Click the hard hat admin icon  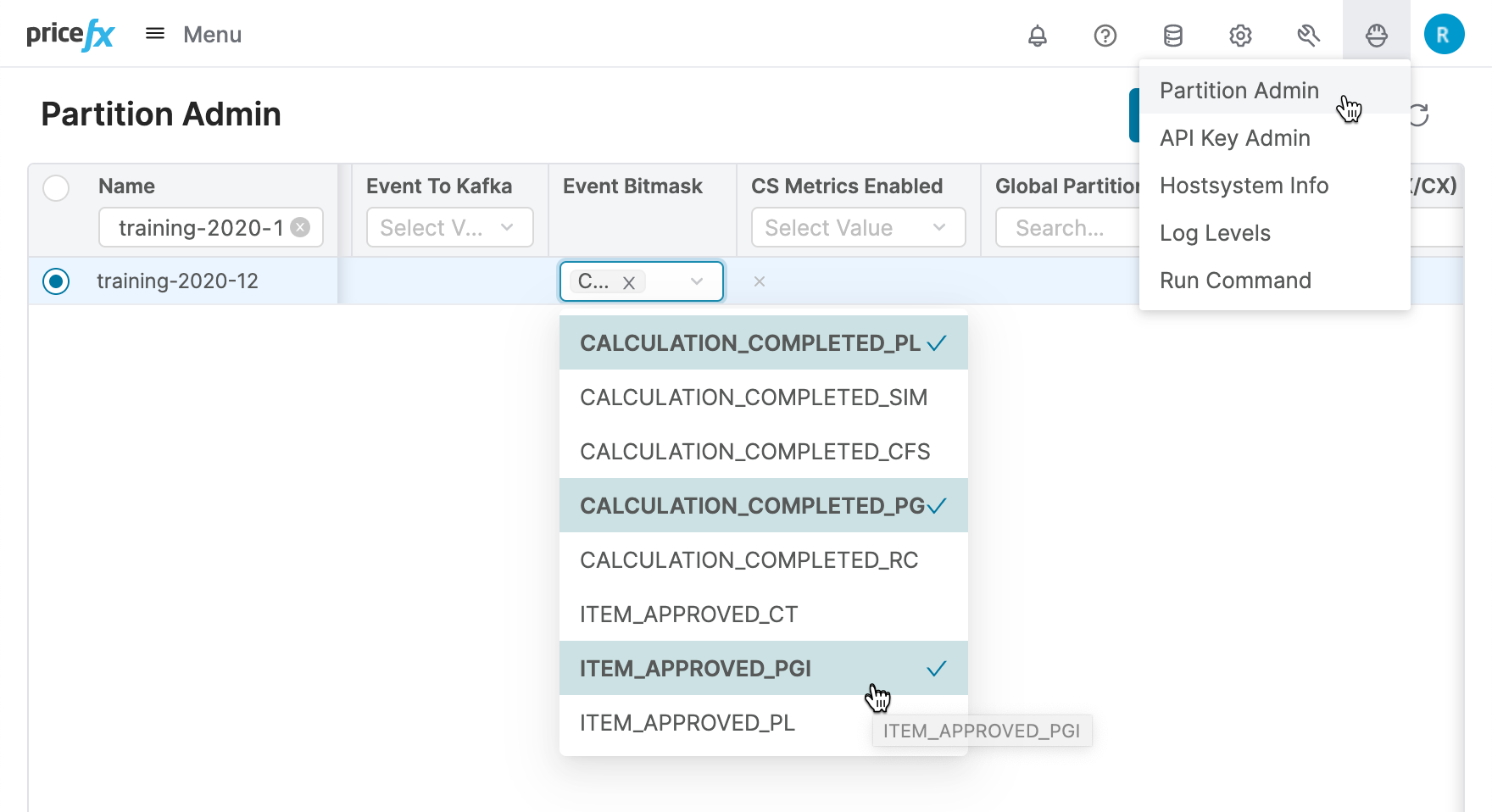coord(1376,35)
